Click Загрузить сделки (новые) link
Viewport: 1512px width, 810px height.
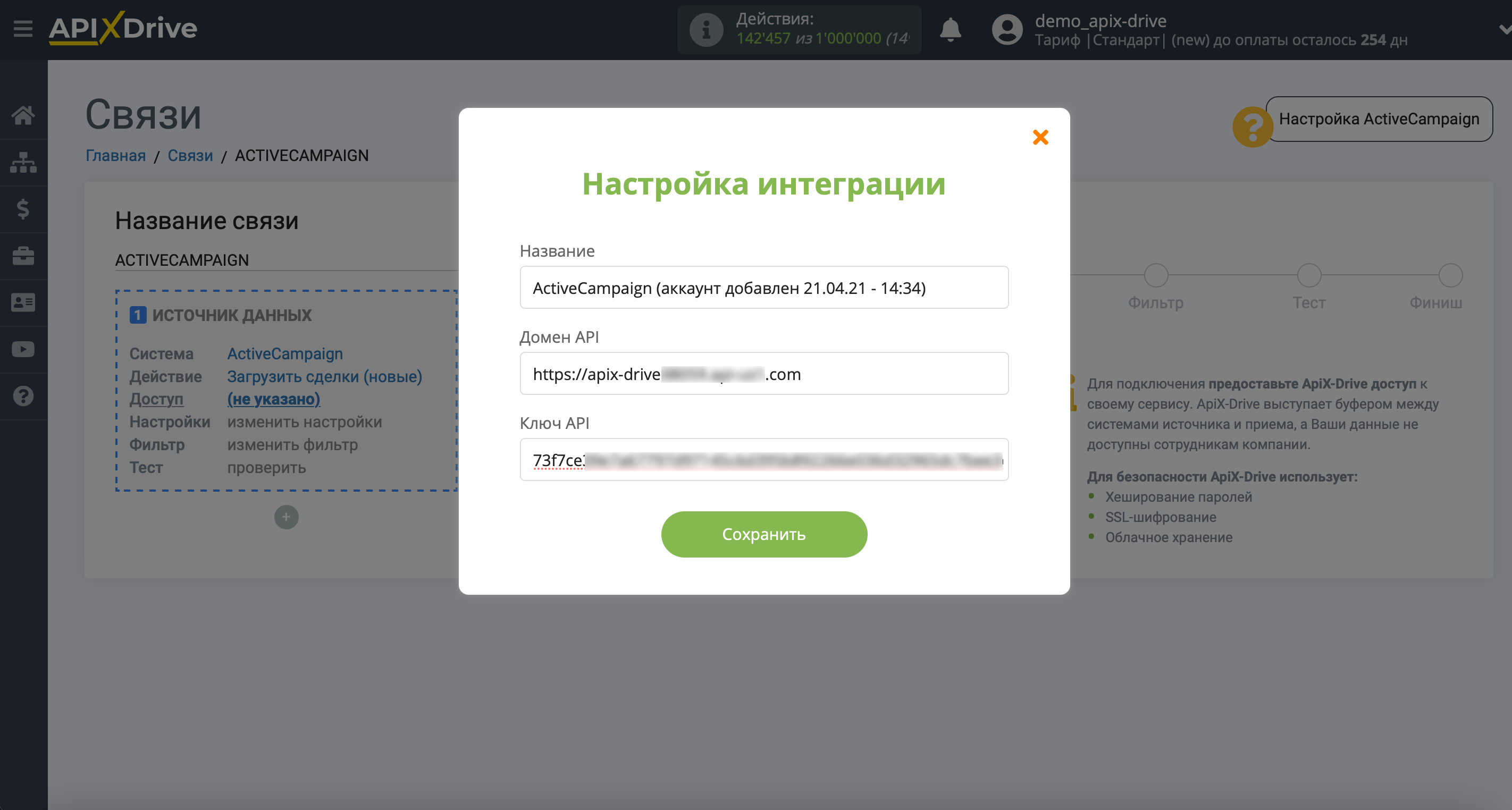point(325,377)
